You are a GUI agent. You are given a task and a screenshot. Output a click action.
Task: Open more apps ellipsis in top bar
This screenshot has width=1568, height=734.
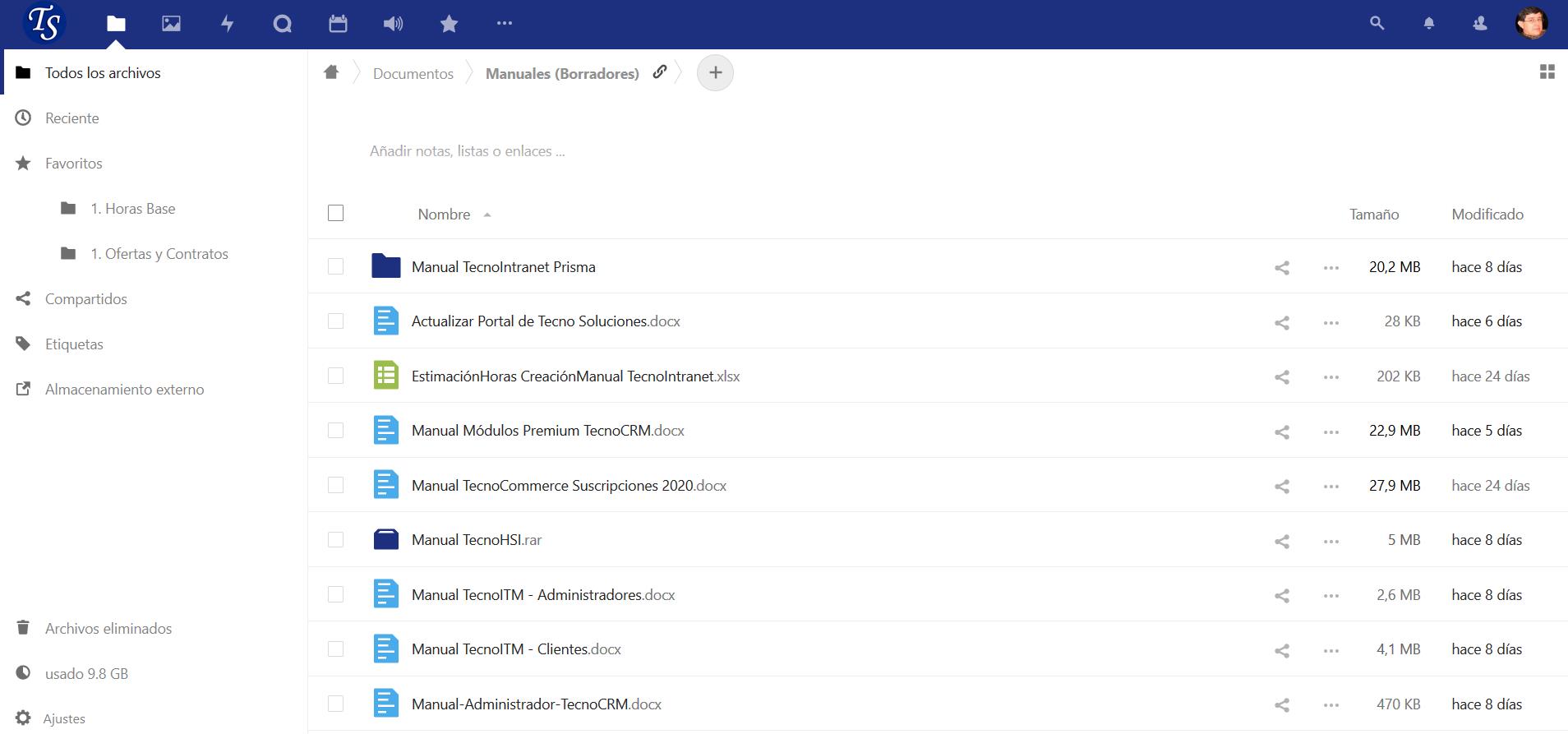coord(505,24)
